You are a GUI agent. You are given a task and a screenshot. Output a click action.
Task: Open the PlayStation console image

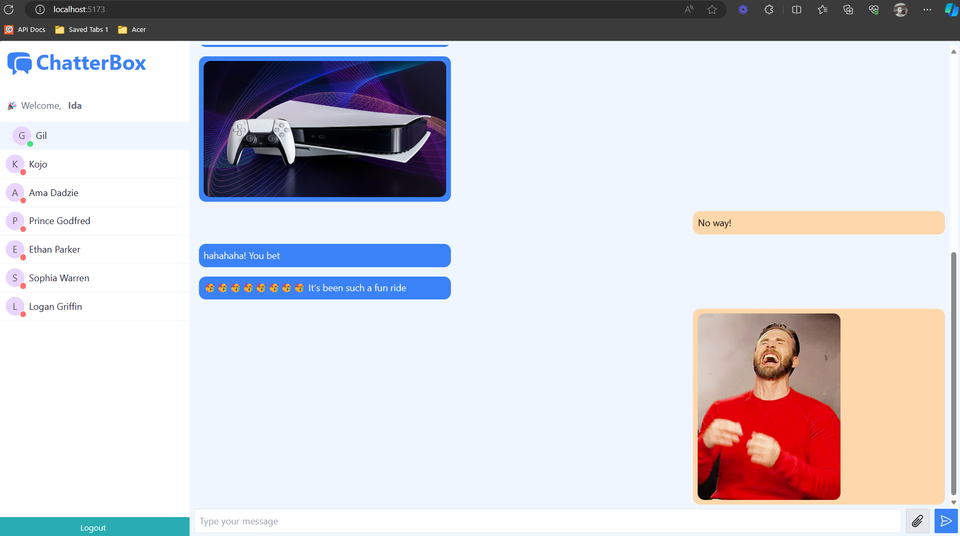point(324,129)
